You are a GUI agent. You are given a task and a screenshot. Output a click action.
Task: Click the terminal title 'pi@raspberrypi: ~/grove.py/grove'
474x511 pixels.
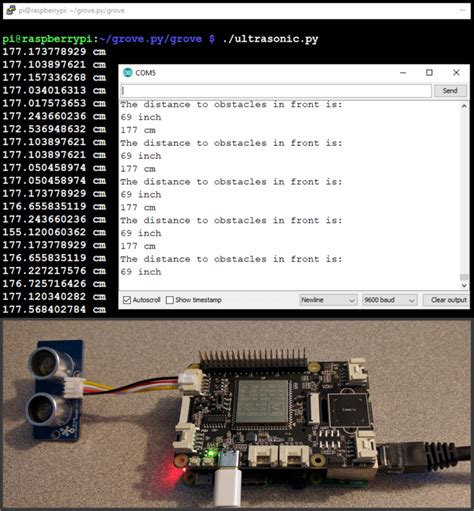point(71,11)
